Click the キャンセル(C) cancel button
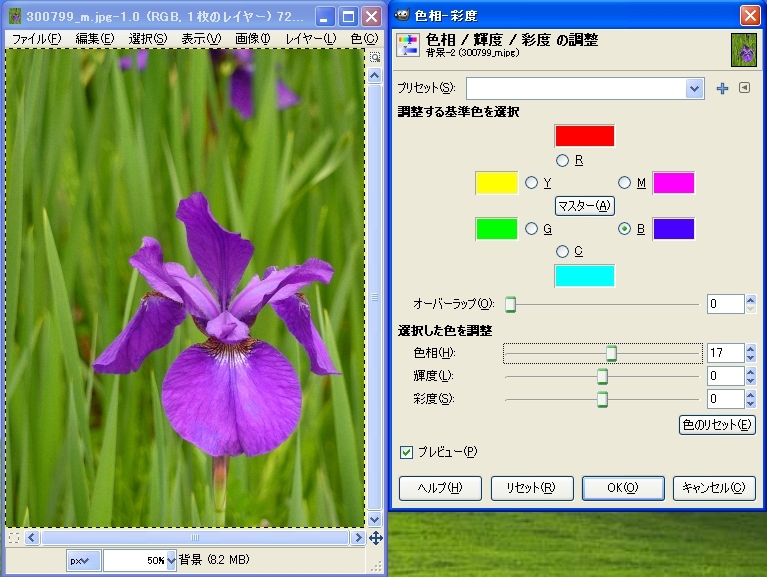This screenshot has width=767, height=577. 714,488
